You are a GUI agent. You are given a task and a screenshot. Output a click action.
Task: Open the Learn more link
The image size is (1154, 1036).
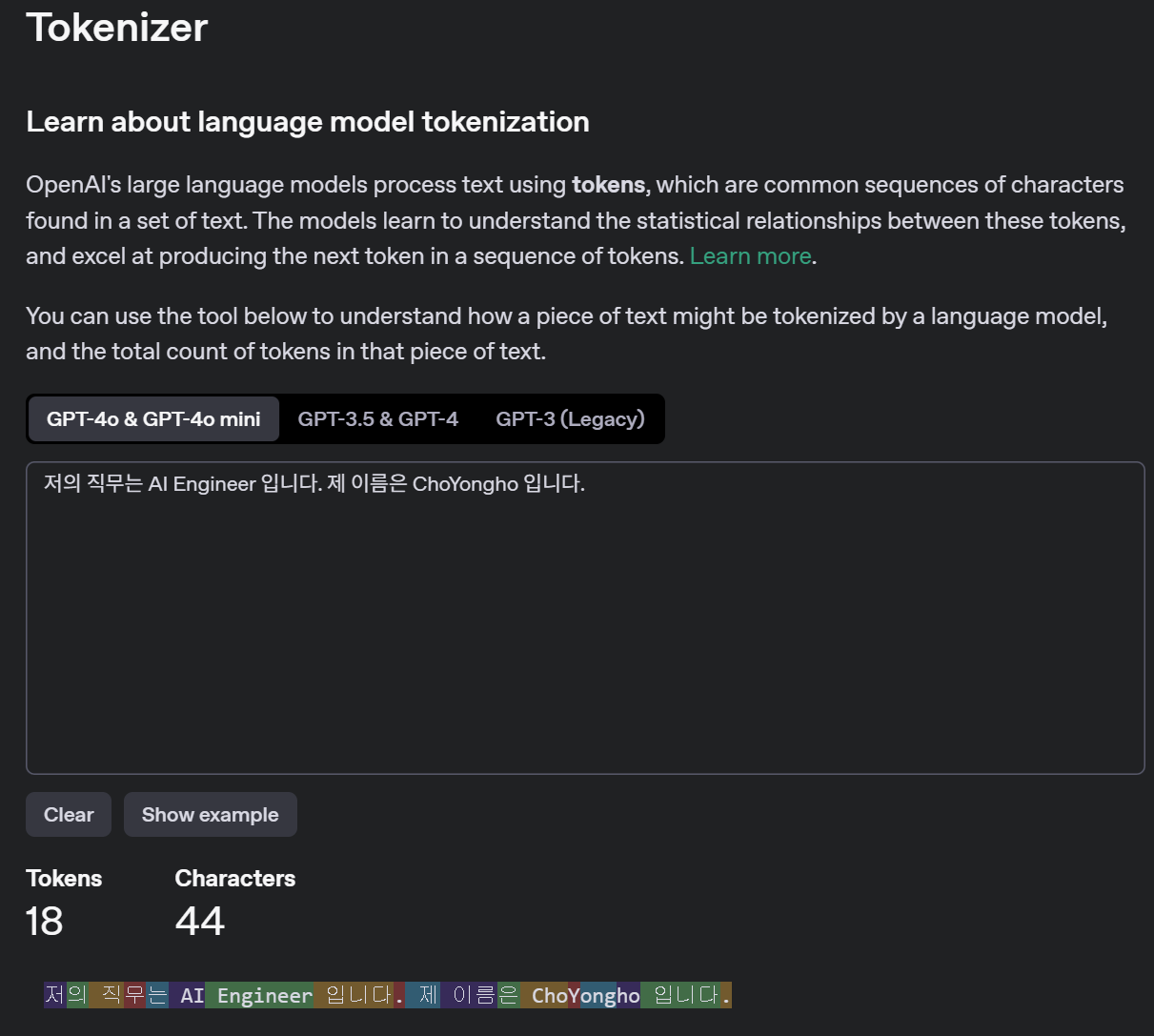click(751, 256)
